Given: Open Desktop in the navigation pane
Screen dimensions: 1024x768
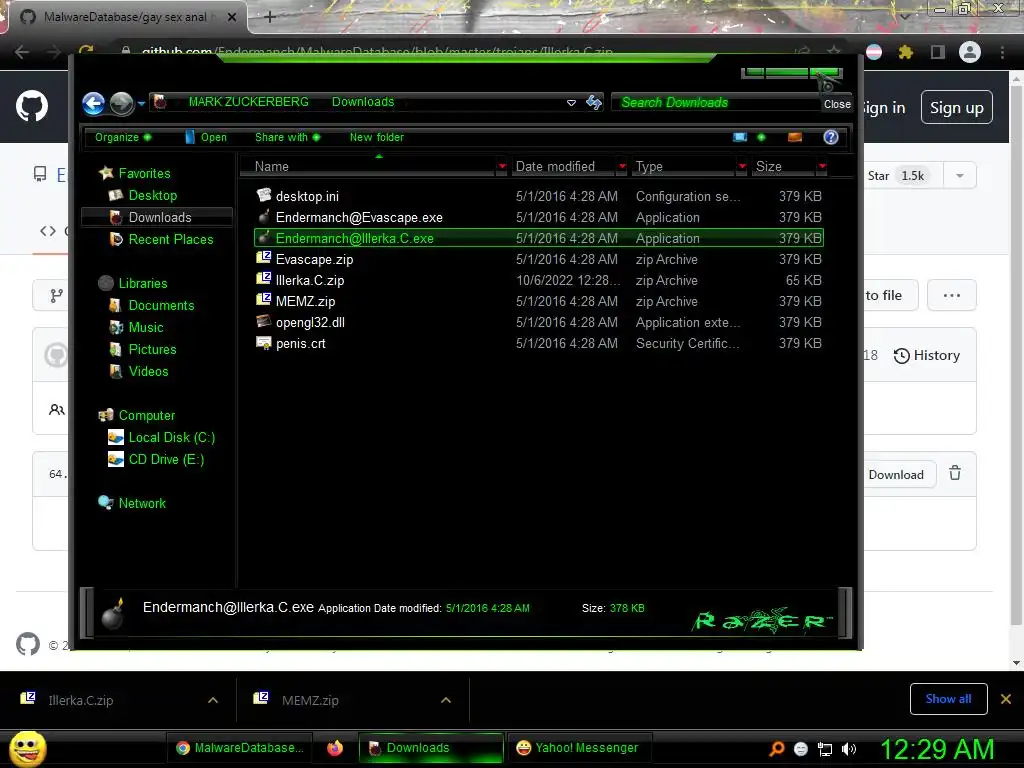Looking at the screenshot, I should (x=153, y=195).
